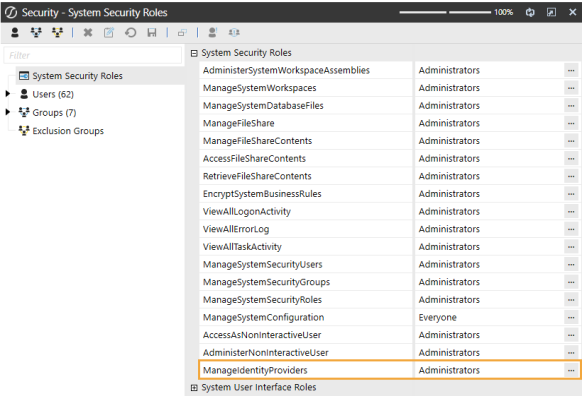582x396 pixels.
Task: Open ellipsis for AccessAsNonInteractiveUser row
Action: coord(571,335)
